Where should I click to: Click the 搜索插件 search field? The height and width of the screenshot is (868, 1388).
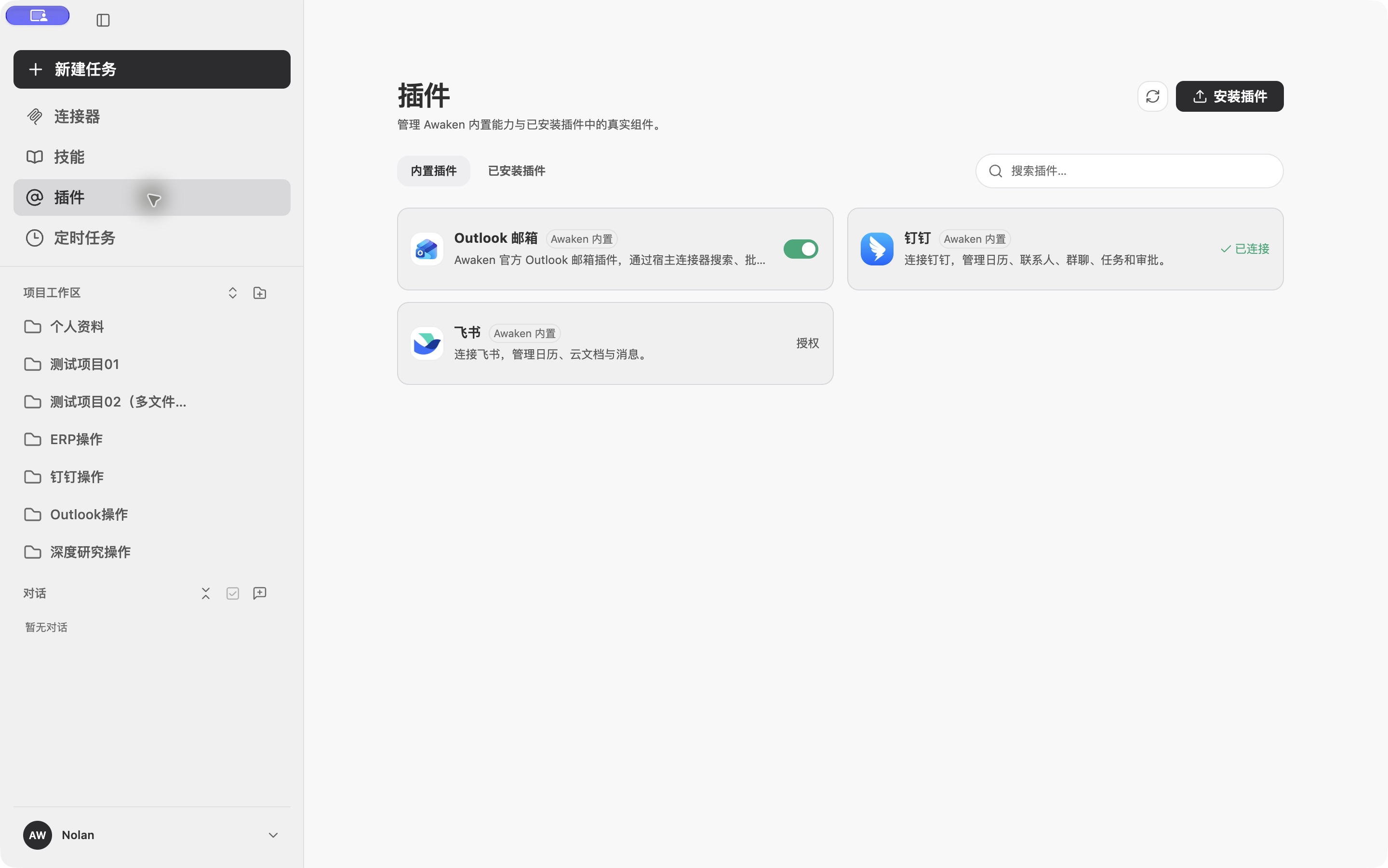coord(1130,171)
